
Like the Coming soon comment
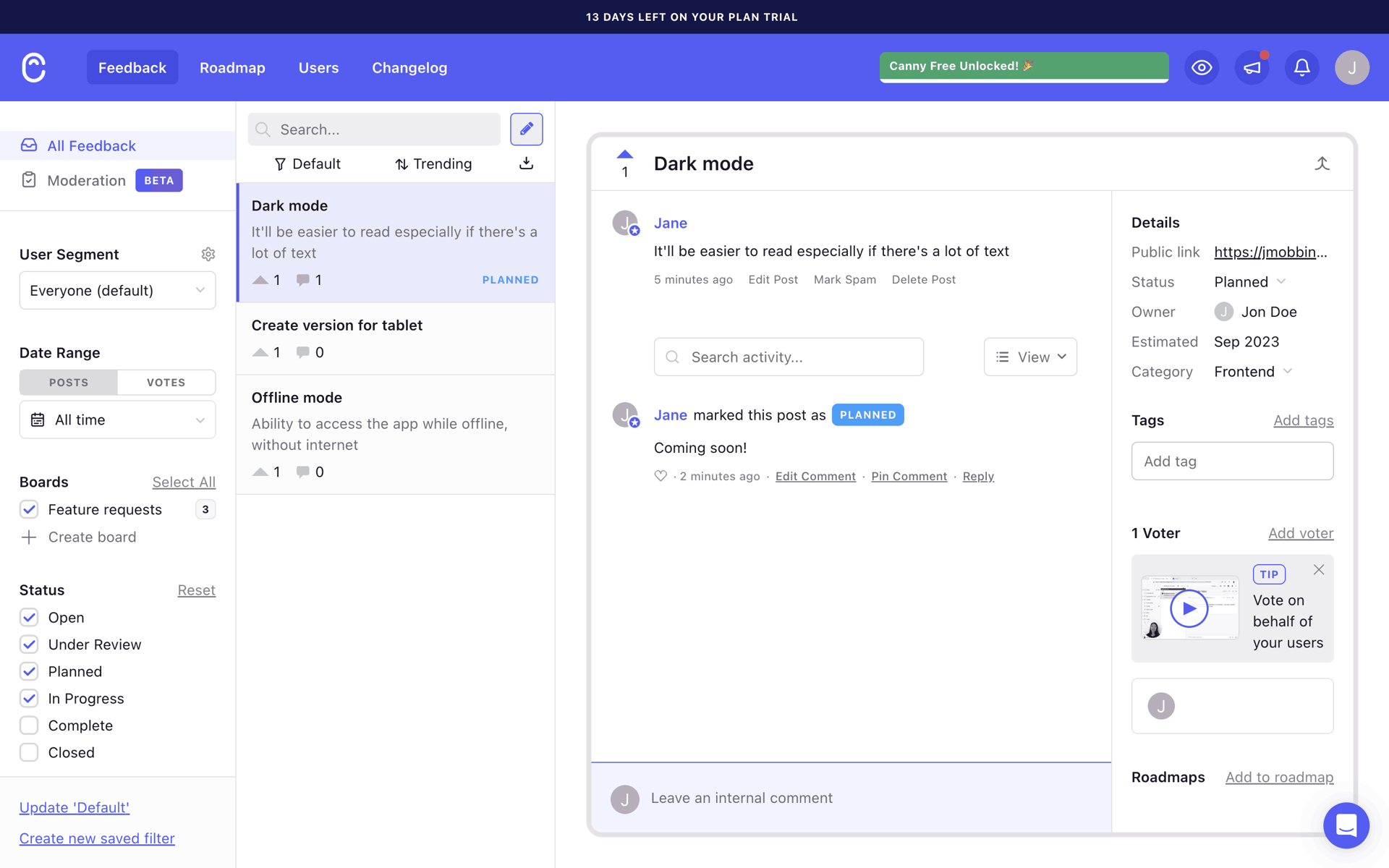coord(660,476)
